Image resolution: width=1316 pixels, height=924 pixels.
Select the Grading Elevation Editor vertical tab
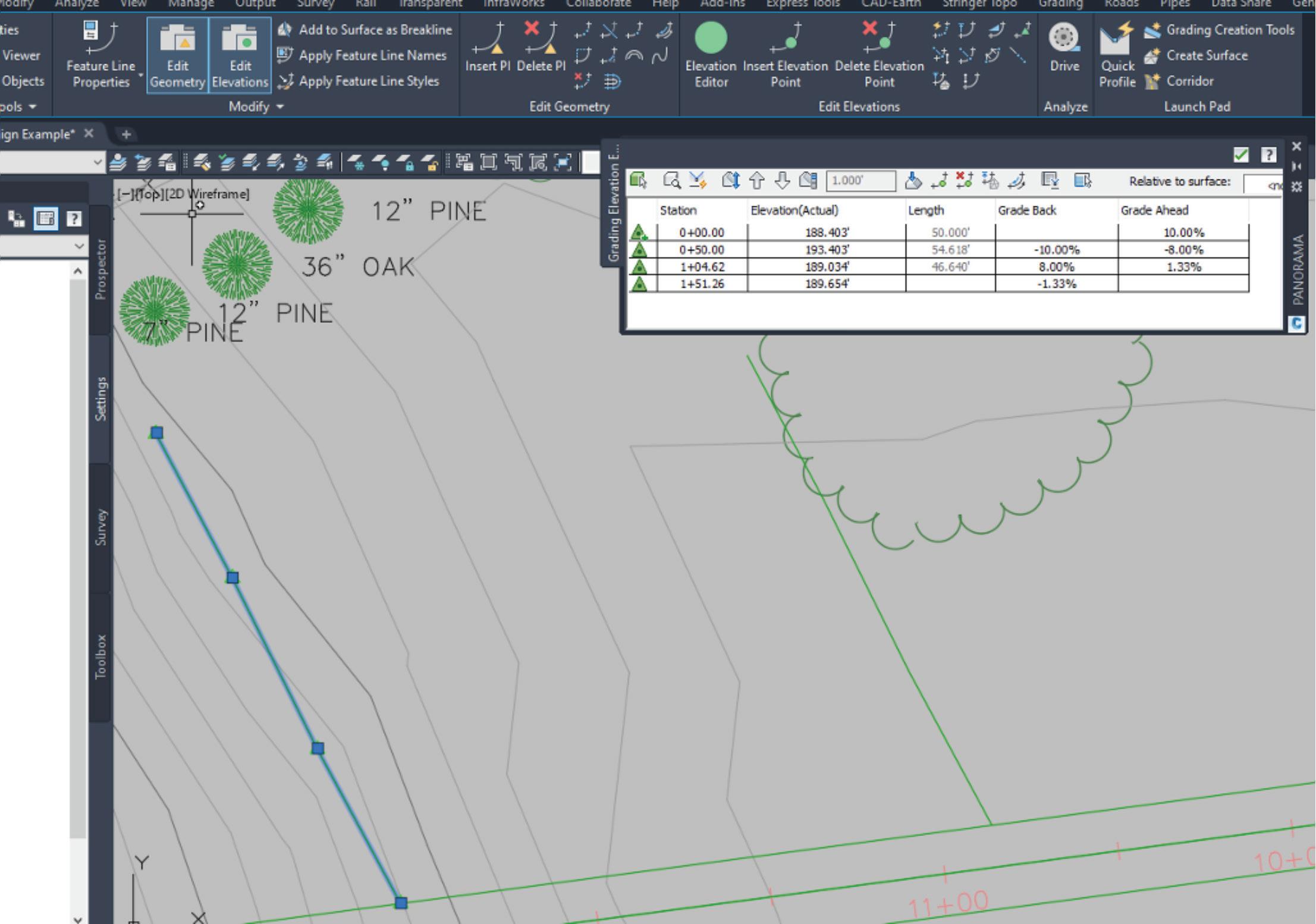pyautogui.click(x=613, y=203)
